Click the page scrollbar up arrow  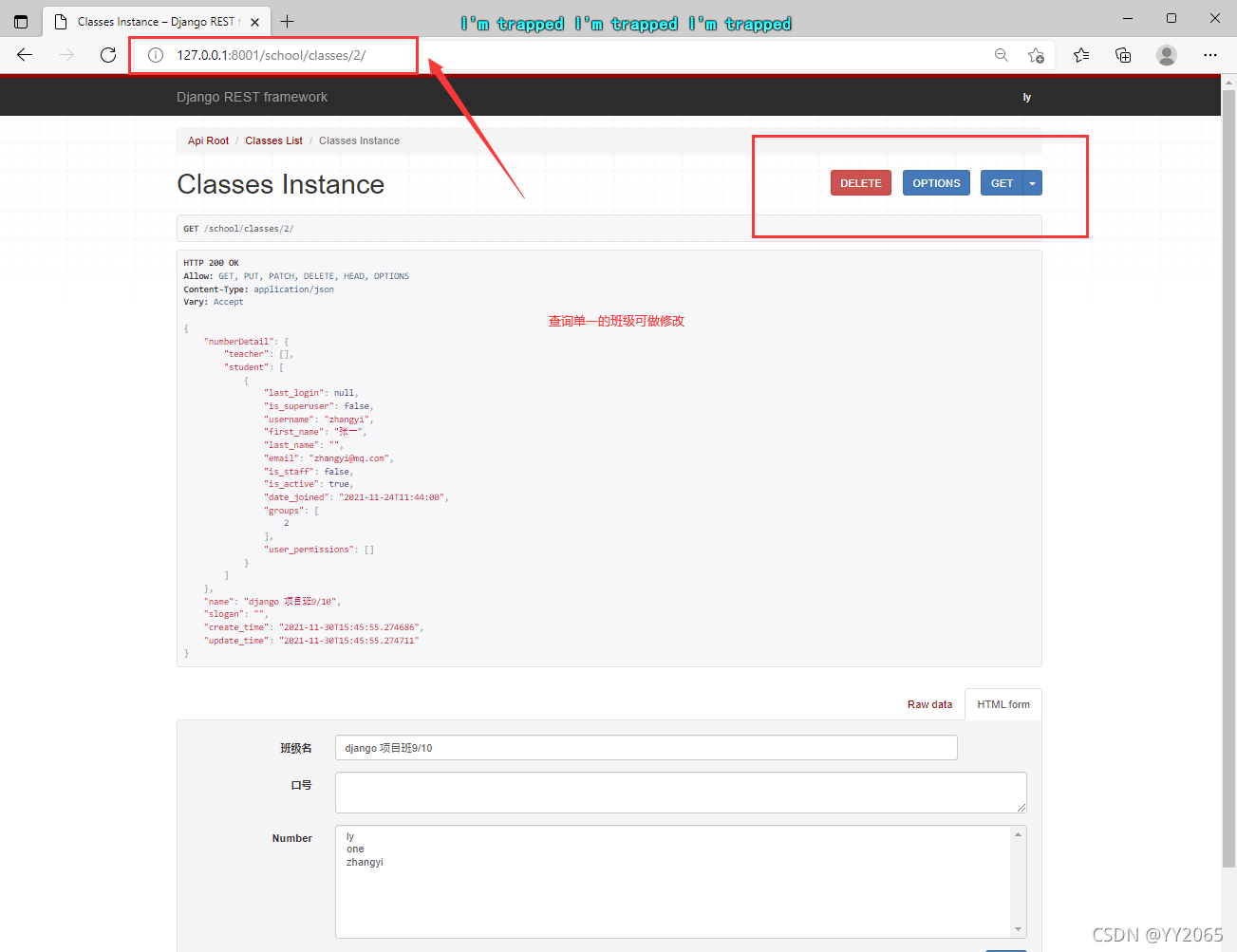click(1228, 83)
